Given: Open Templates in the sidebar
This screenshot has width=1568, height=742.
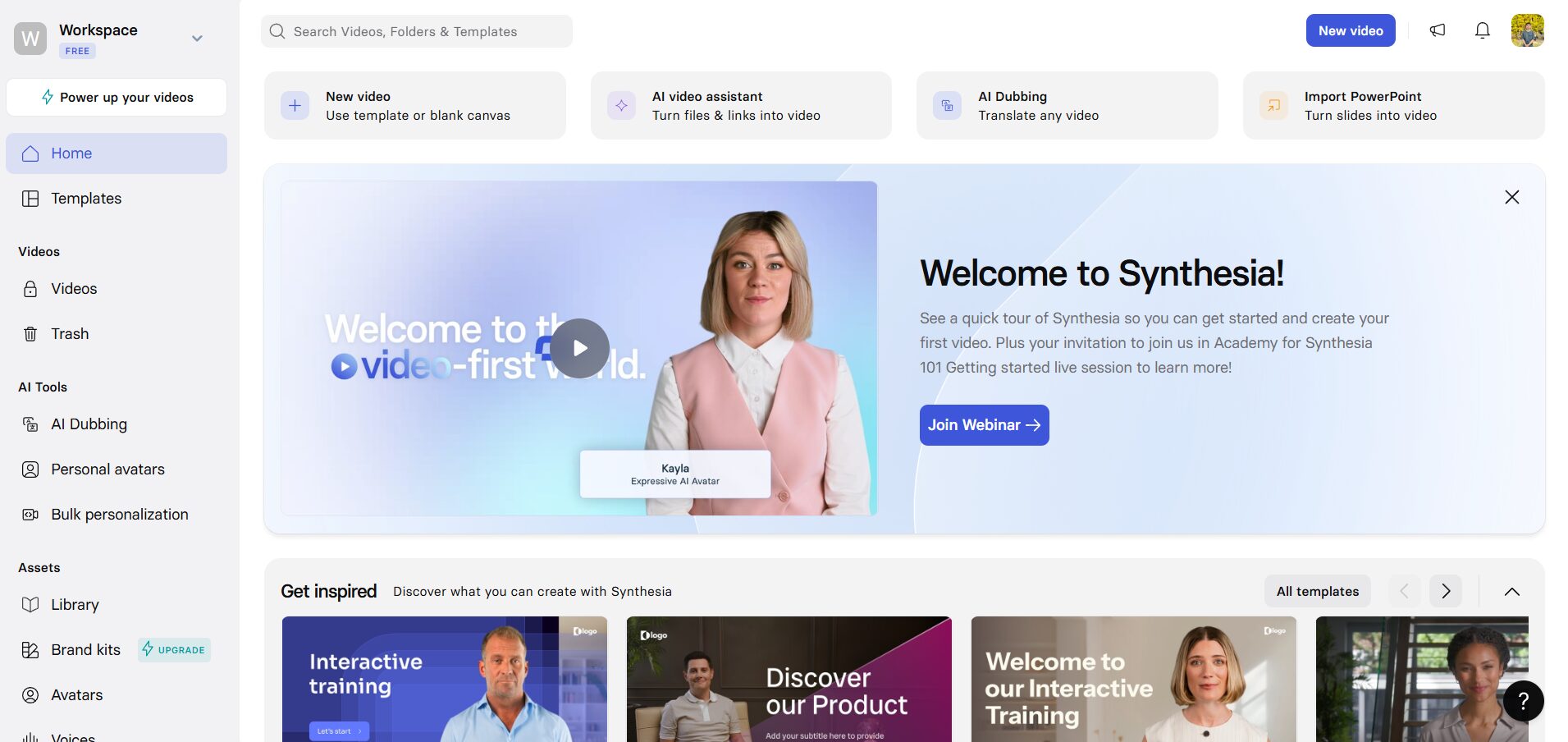Looking at the screenshot, I should 117,199.
